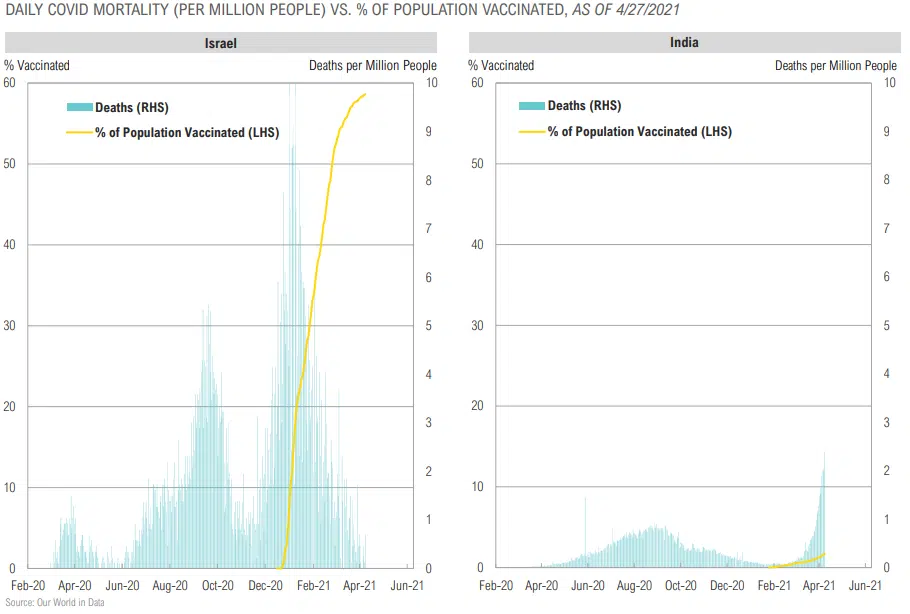
Task: Click the India chart header bar
Action: pos(684,43)
